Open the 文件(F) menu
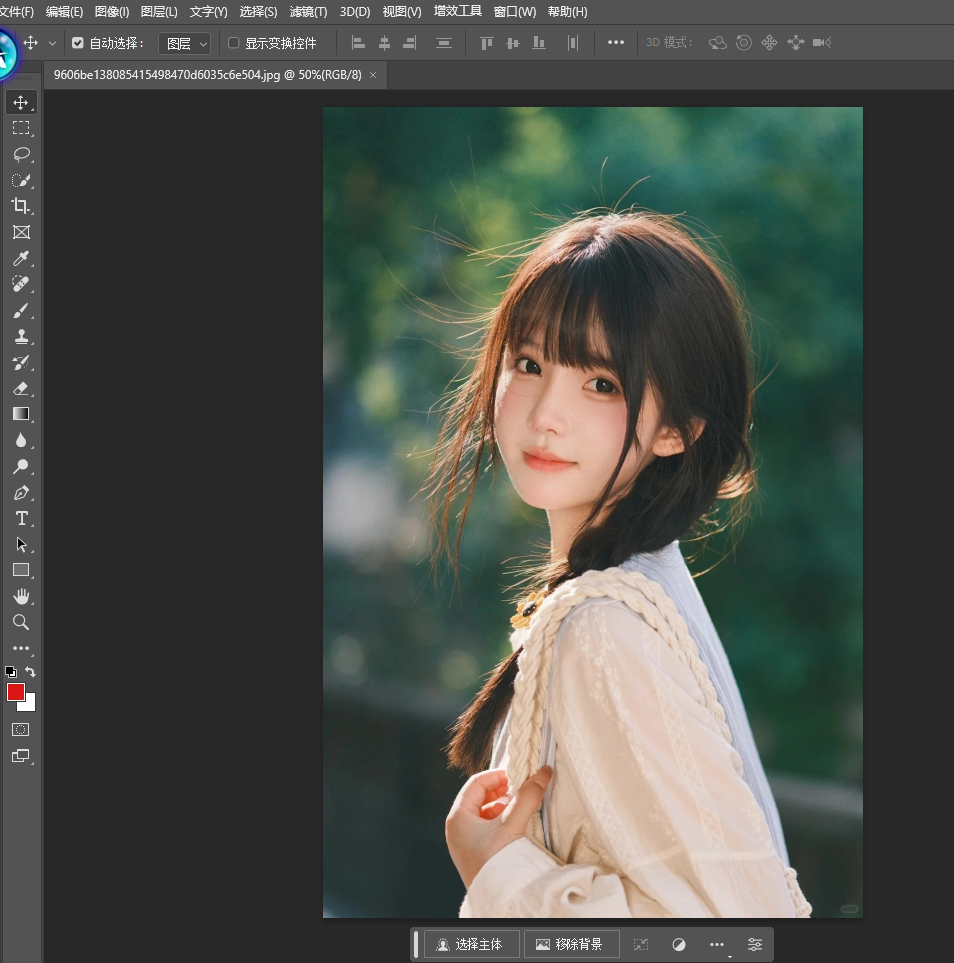 click(17, 12)
